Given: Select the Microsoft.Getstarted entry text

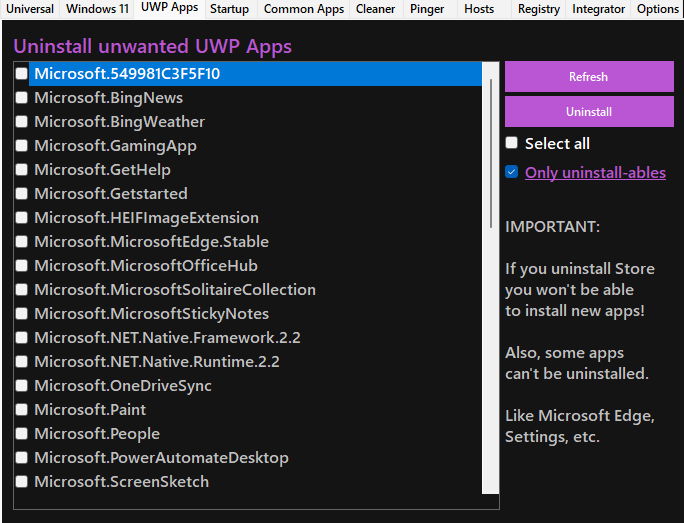Looking at the screenshot, I should (x=111, y=194).
